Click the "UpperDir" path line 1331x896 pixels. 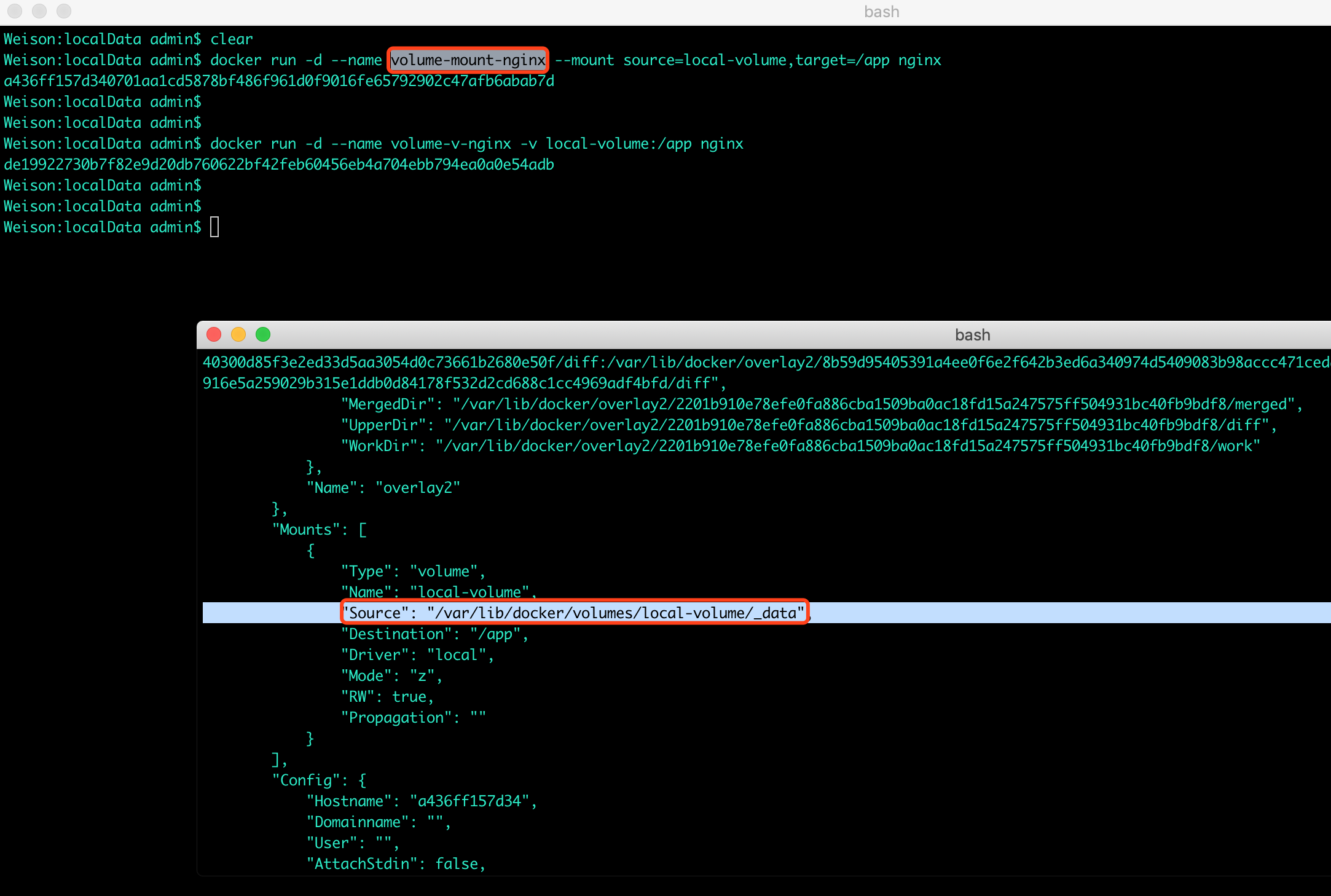point(809,425)
